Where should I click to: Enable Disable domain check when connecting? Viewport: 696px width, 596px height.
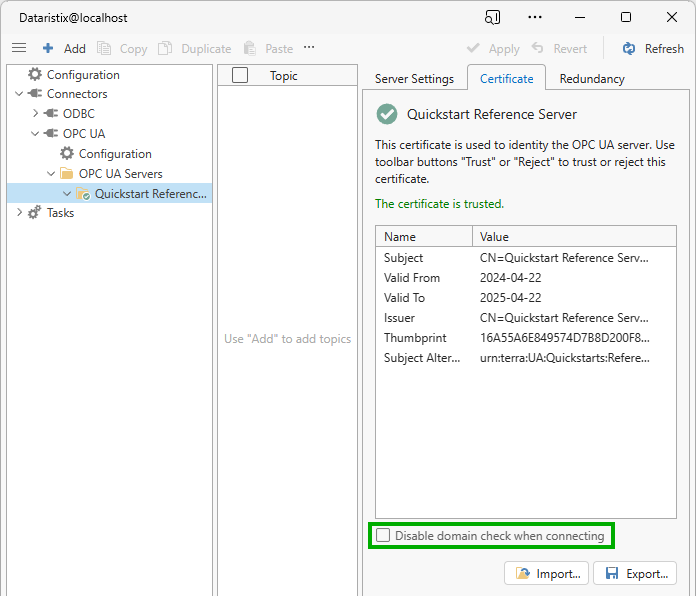(x=383, y=536)
